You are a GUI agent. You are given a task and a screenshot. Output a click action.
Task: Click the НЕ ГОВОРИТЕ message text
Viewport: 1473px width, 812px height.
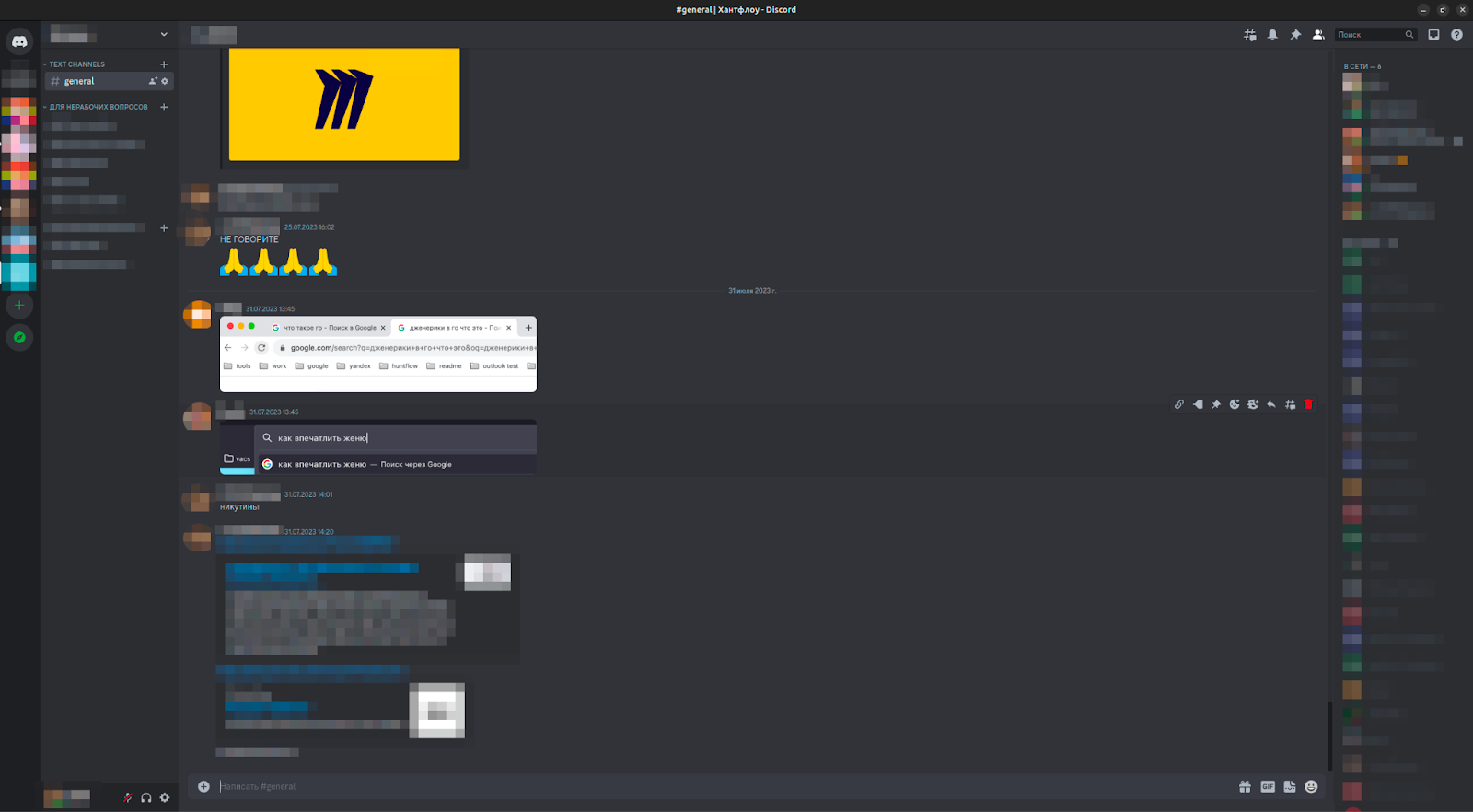pos(249,239)
